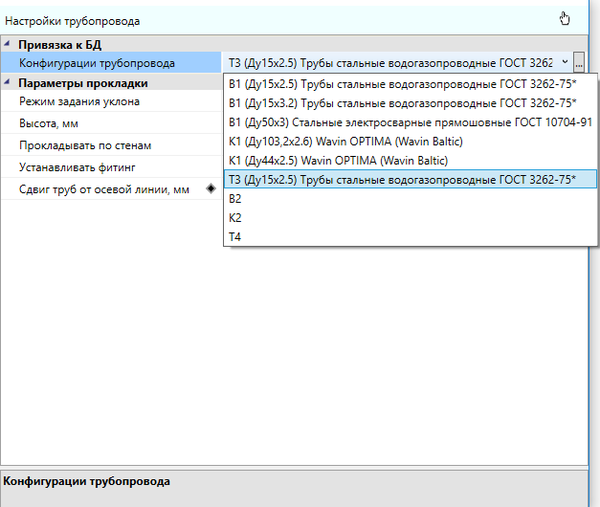Close the Конфигурации трубопровода dropdown arrow
This screenshot has height=507, width=600.
[x=566, y=63]
